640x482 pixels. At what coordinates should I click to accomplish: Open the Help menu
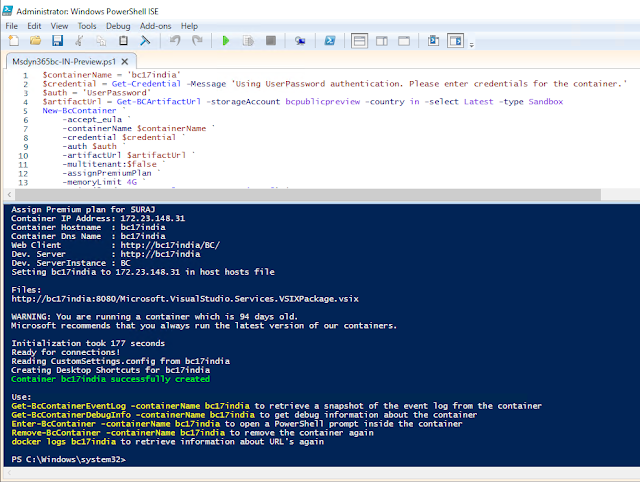(189, 26)
